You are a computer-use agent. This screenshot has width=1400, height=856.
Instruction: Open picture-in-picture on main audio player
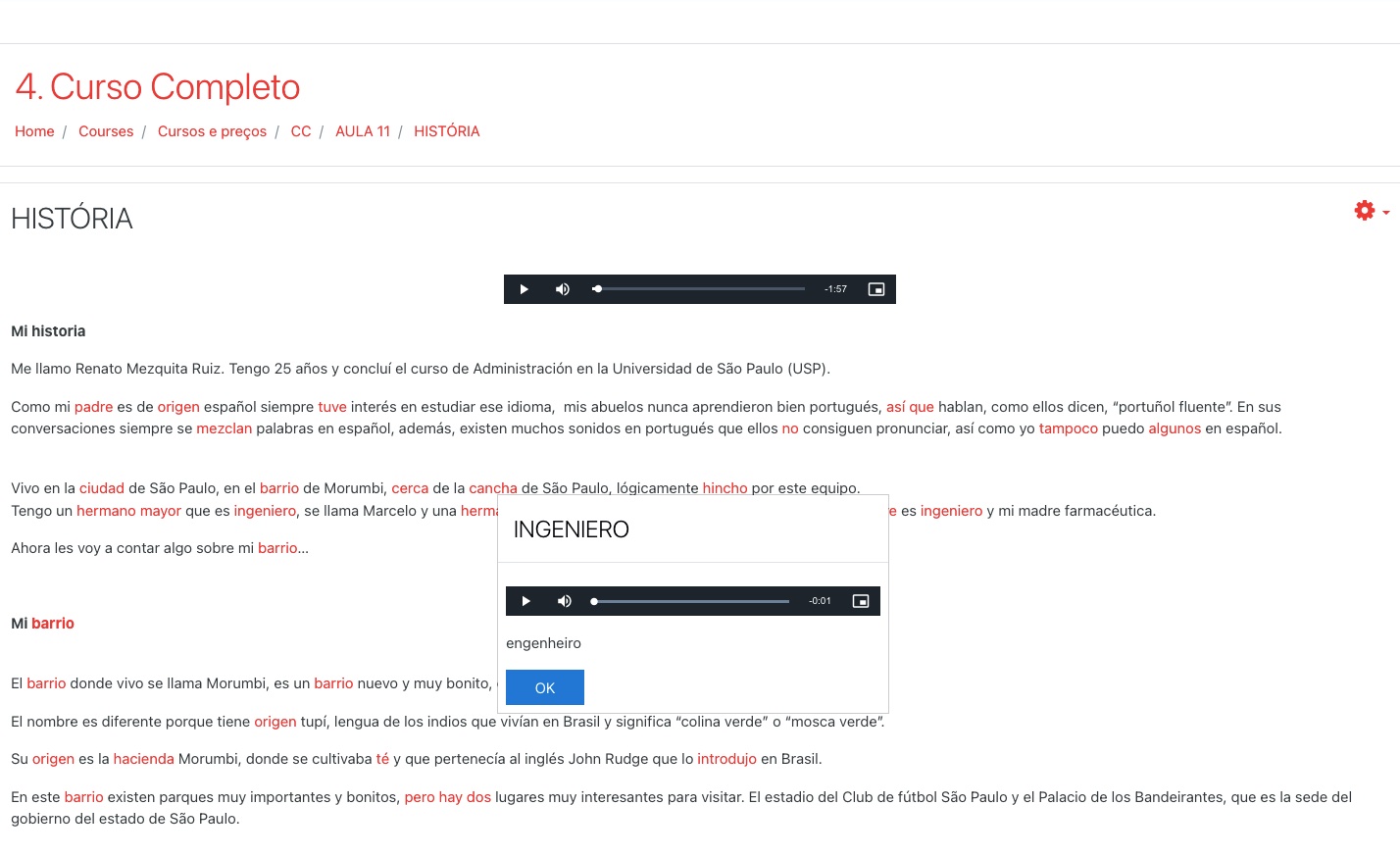pos(876,289)
